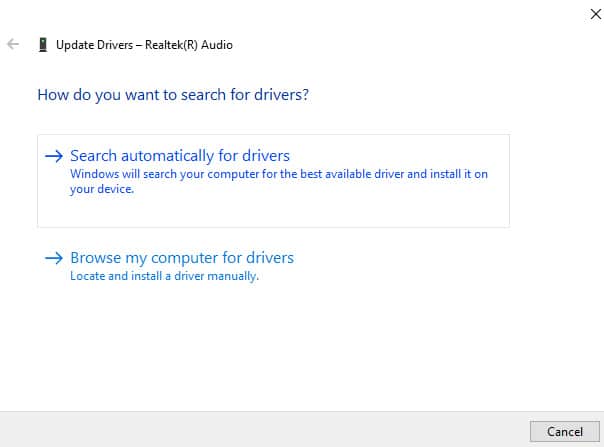Select "Search automatically for drivers" option
This screenshot has height=447, width=604.
click(180, 156)
